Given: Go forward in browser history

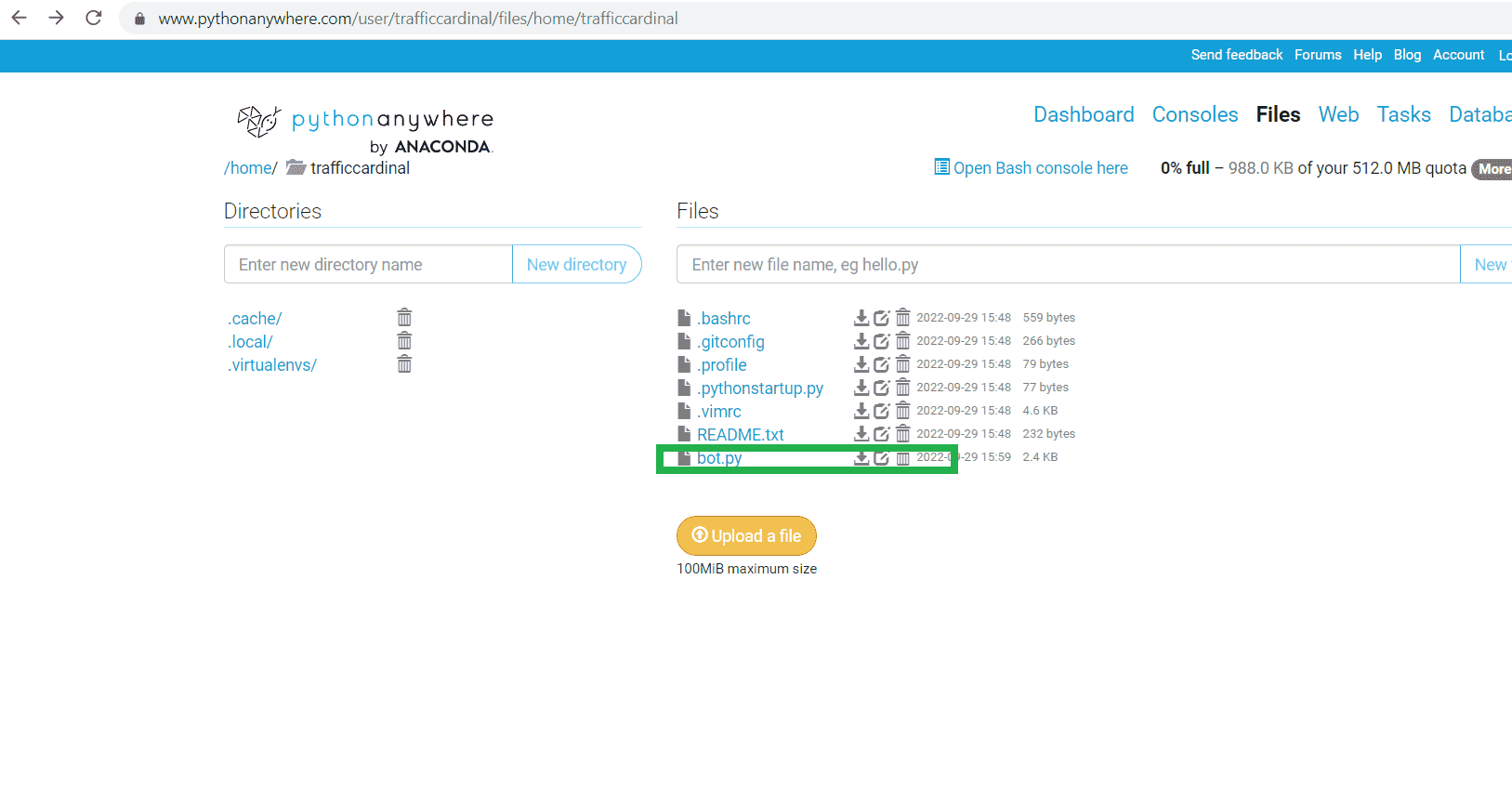Looking at the screenshot, I should click(56, 18).
